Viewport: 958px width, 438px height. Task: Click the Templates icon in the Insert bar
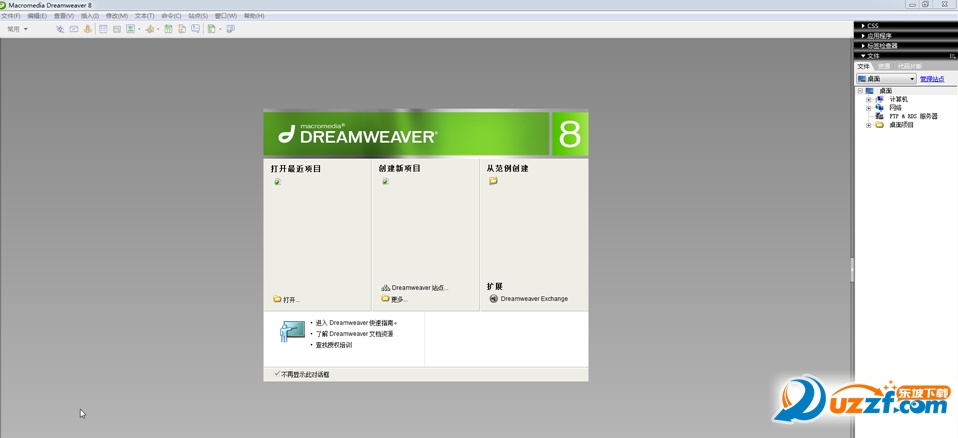point(211,29)
